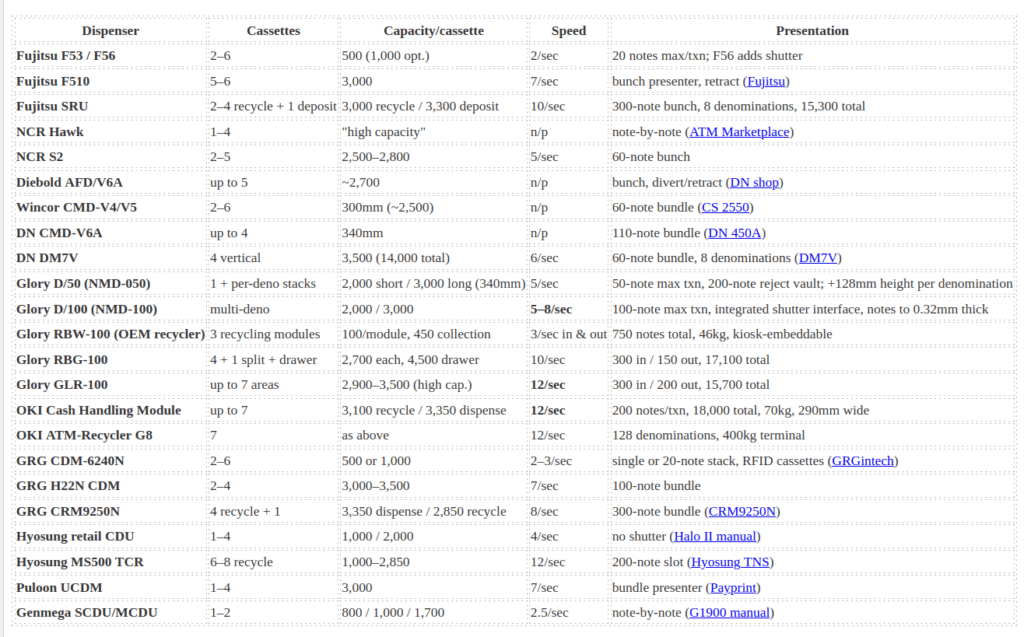Select the Puloon UCDM cell
The width and height of the screenshot is (1024, 637).
pos(110,587)
